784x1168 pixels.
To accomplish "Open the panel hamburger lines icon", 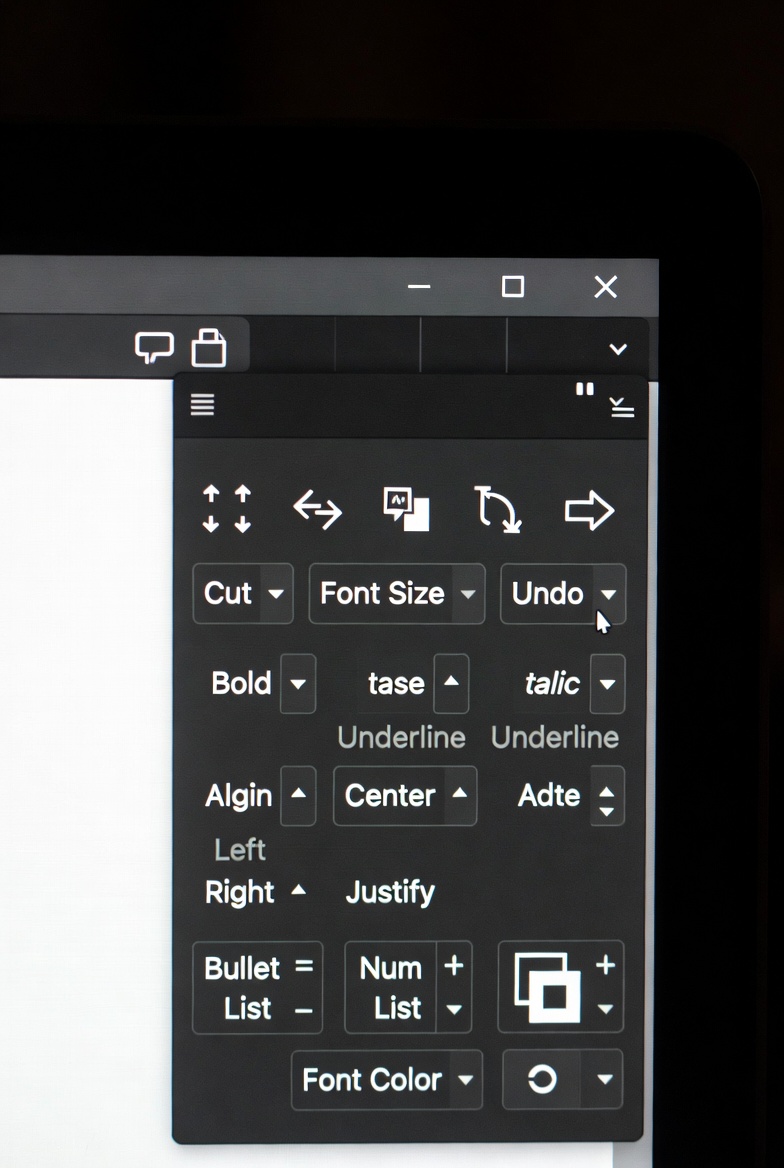I will tap(202, 405).
